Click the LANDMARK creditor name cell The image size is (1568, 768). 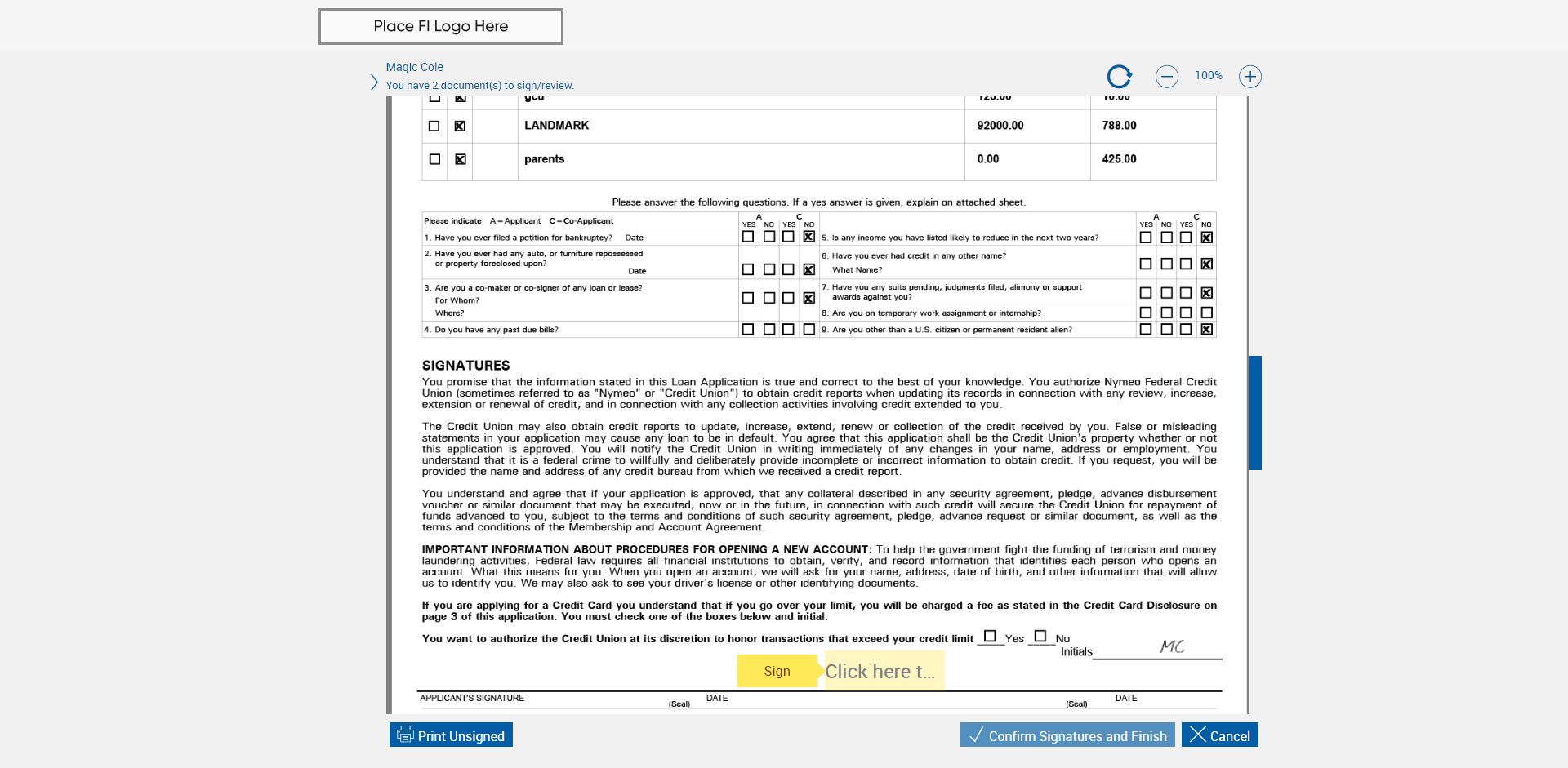557,126
